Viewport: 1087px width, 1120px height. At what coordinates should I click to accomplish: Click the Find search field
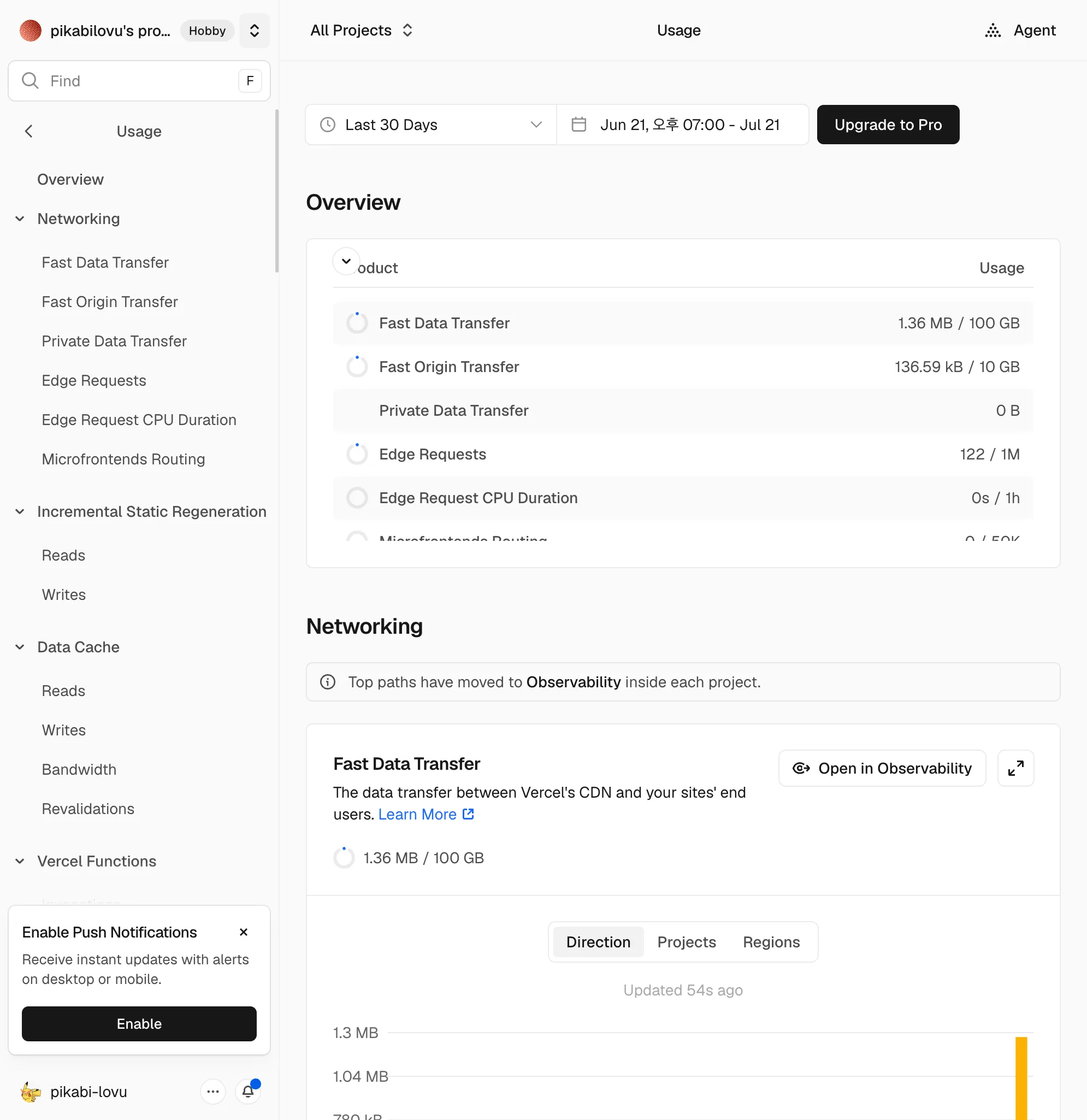[139, 80]
